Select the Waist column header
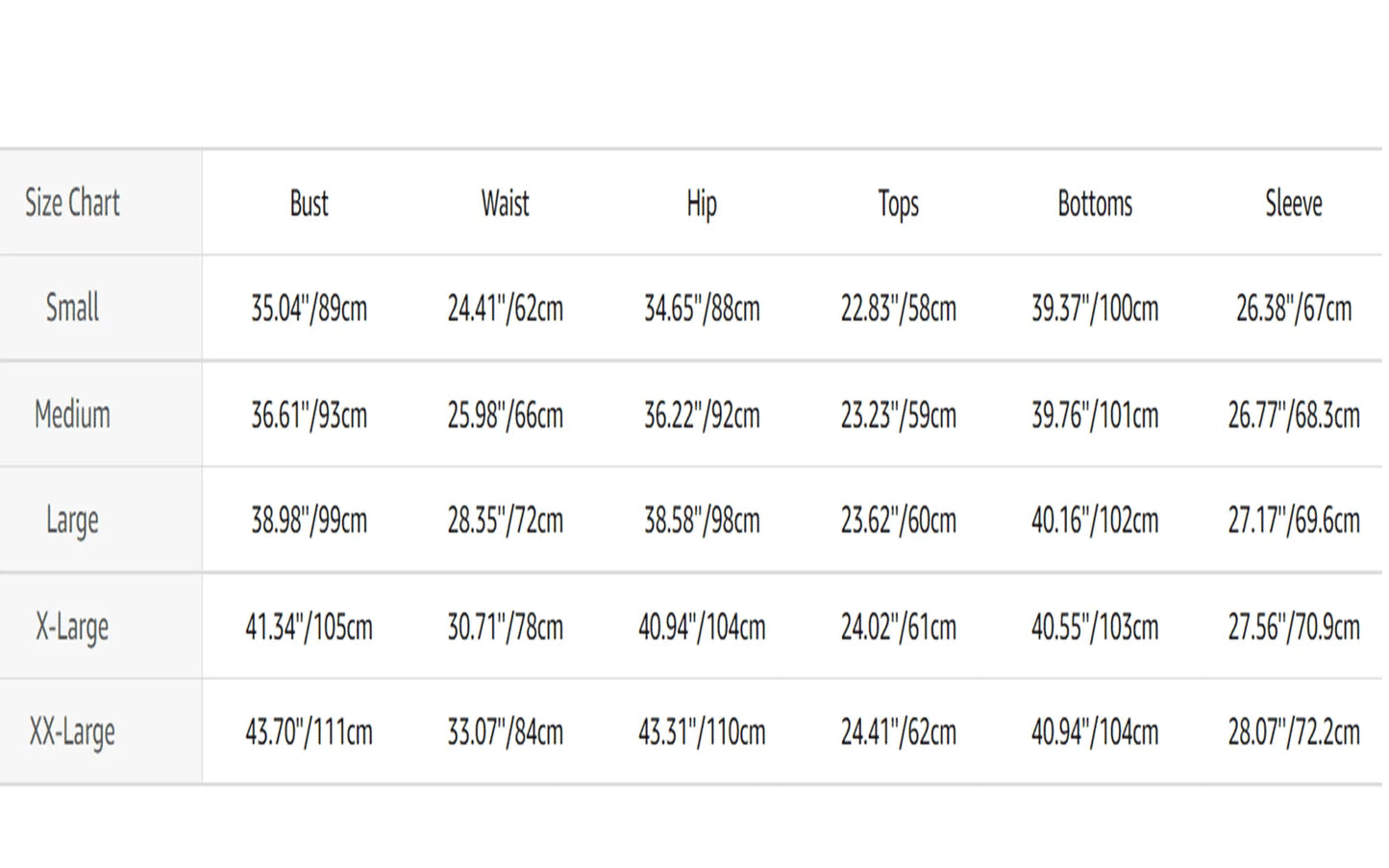 [505, 204]
